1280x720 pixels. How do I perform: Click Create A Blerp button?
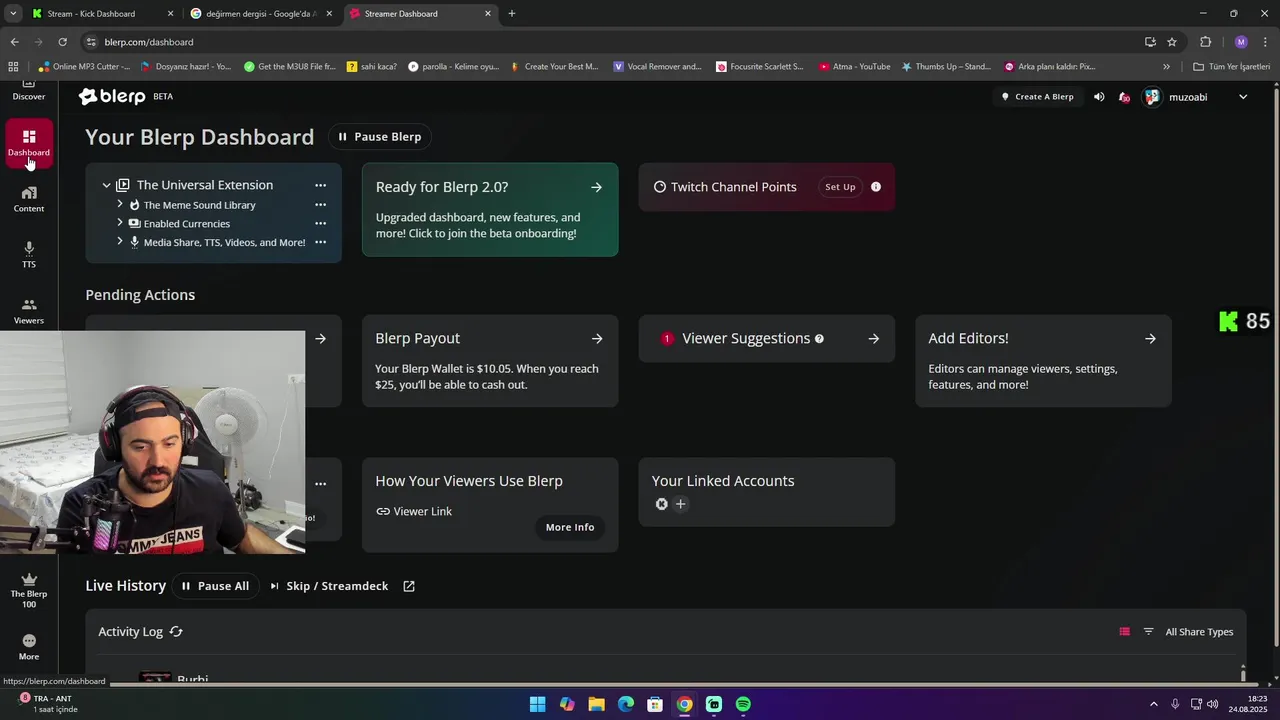pos(1037,97)
